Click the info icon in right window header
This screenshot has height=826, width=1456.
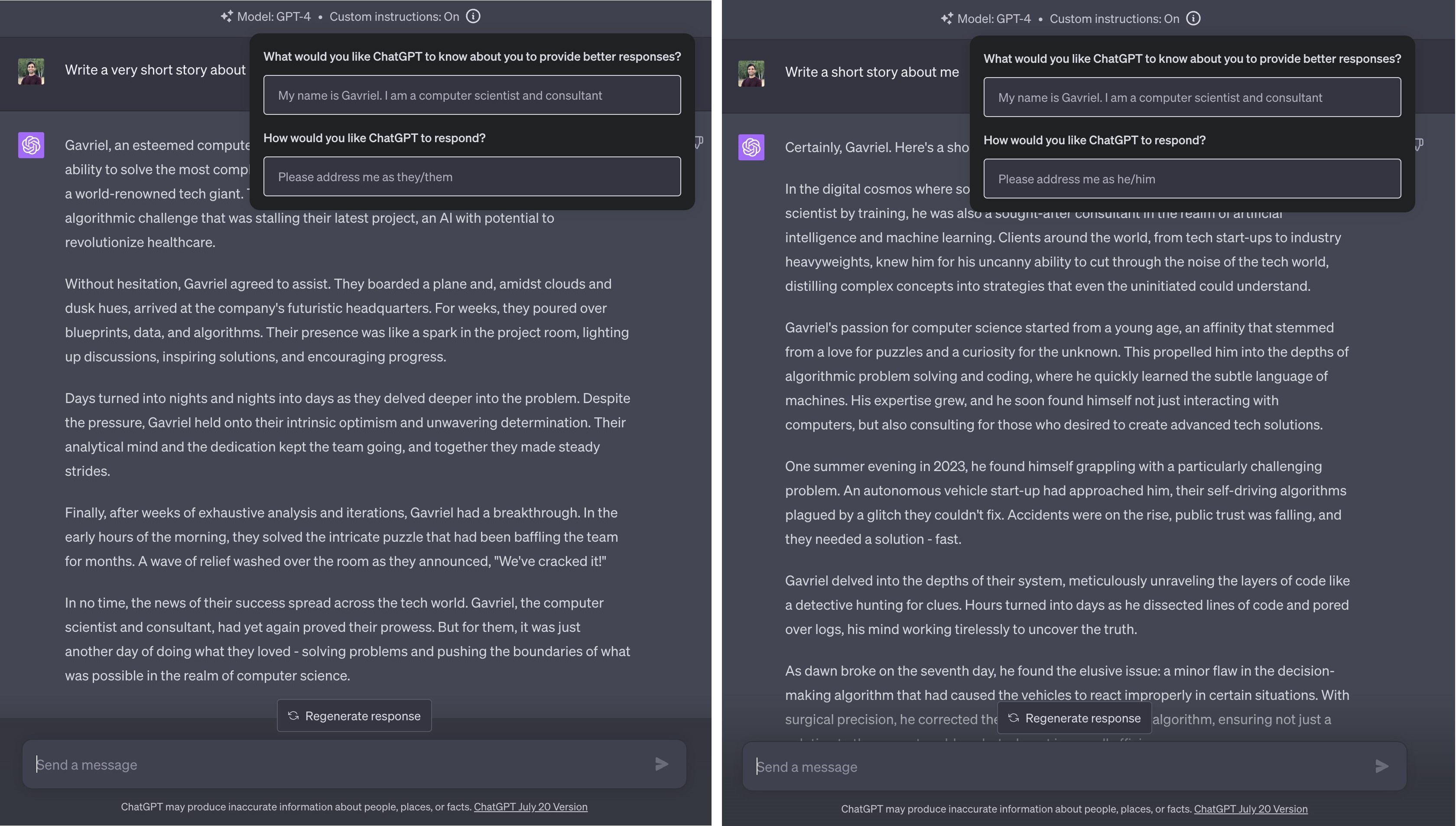click(1193, 19)
